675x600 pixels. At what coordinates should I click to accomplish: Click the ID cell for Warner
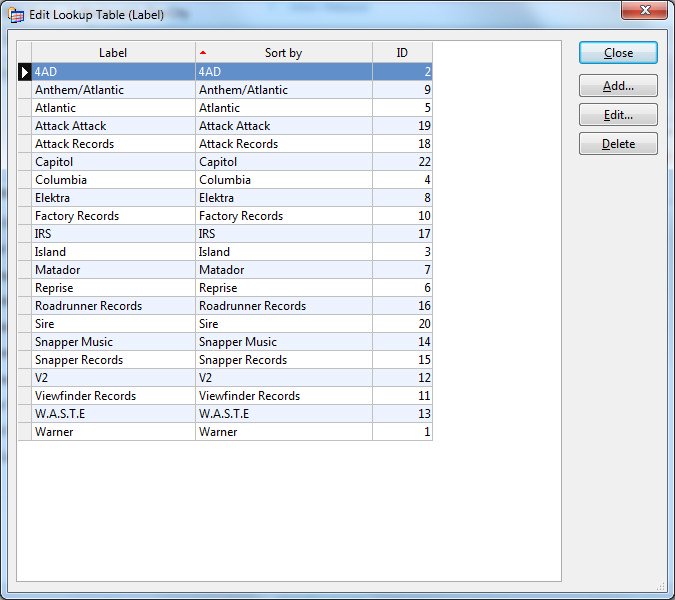pos(402,432)
